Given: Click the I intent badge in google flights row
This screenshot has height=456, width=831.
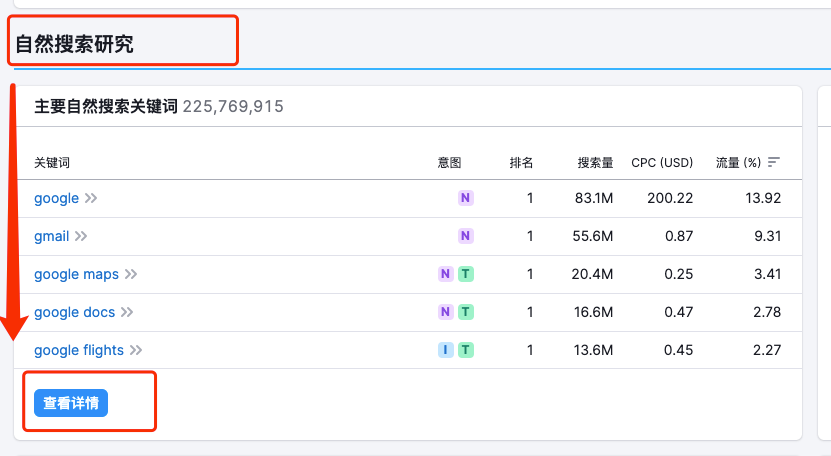Looking at the screenshot, I should tap(445, 350).
